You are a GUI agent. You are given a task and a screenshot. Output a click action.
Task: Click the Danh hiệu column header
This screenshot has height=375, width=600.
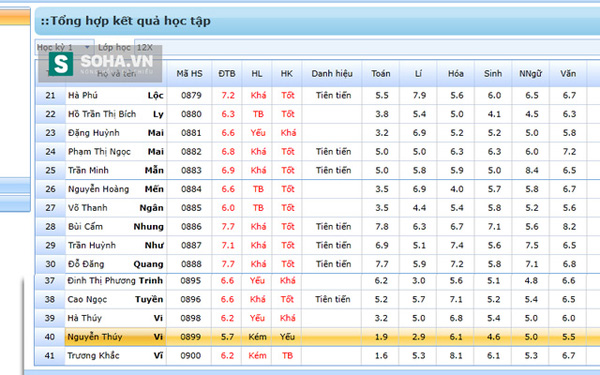tap(332, 73)
